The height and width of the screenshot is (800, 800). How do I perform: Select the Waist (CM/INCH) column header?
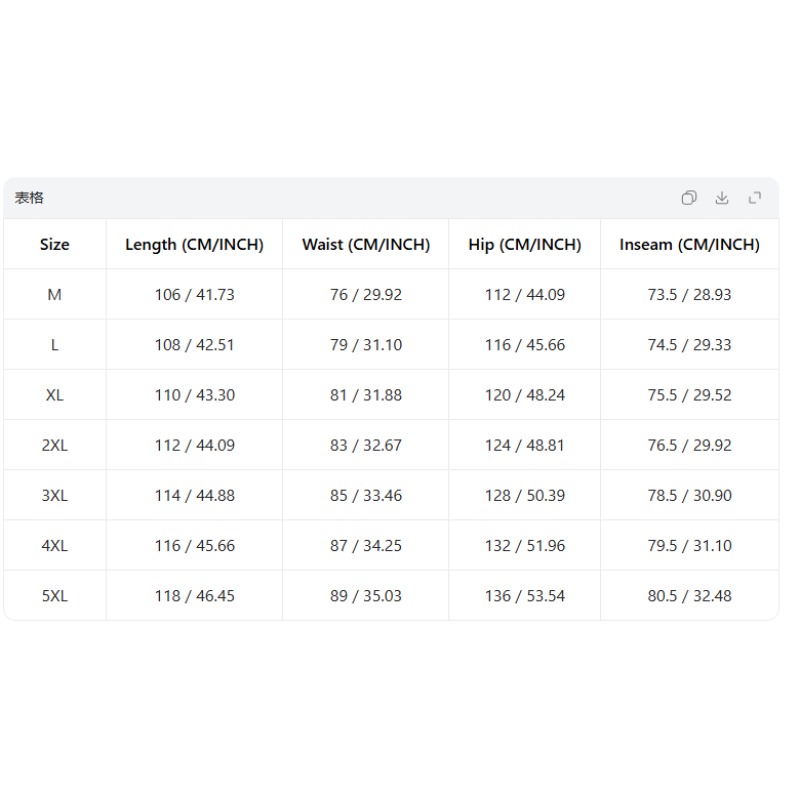366,245
